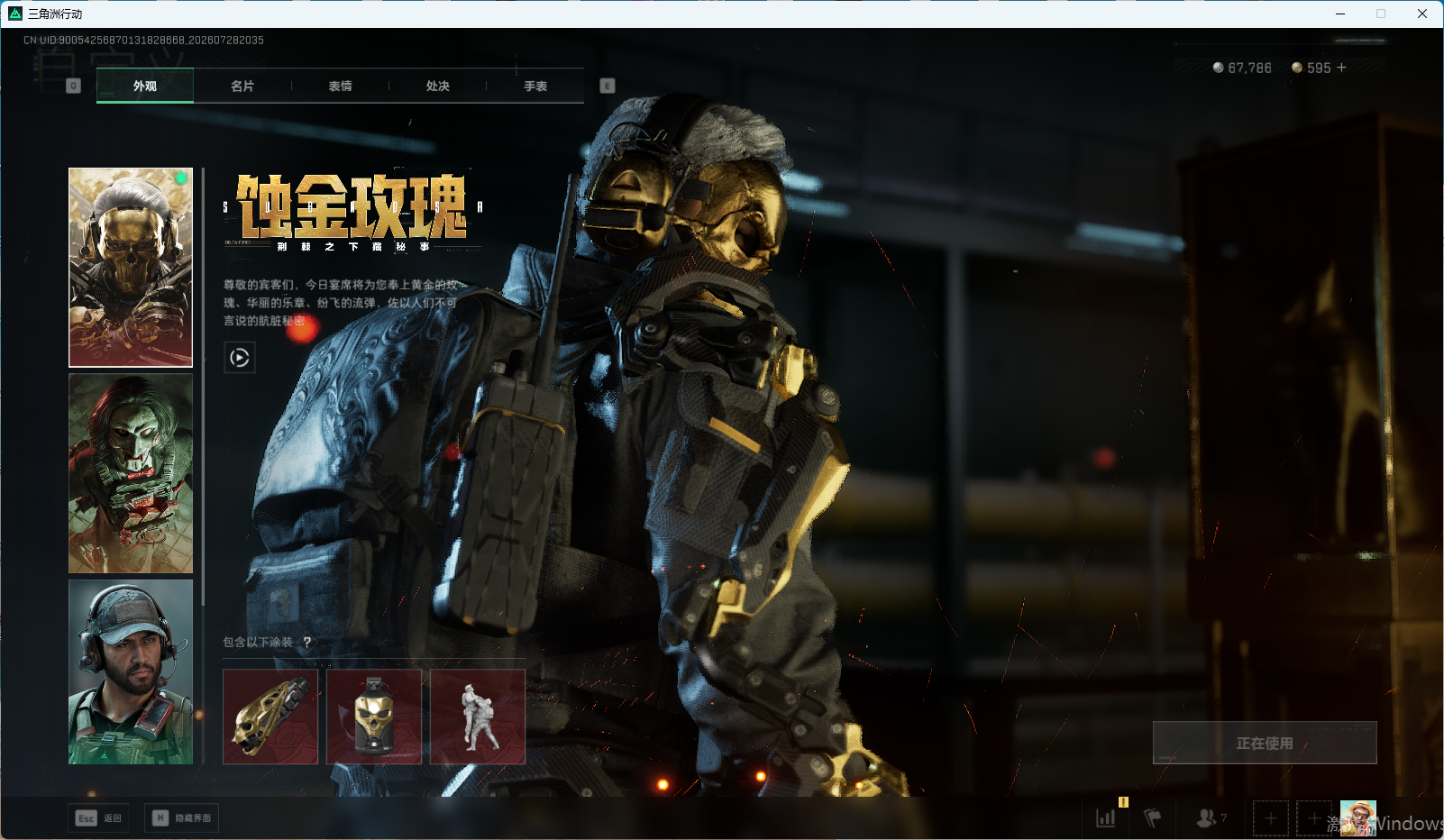Click the 三角洲行动 app icon in title bar
1444x840 pixels.
[15, 14]
